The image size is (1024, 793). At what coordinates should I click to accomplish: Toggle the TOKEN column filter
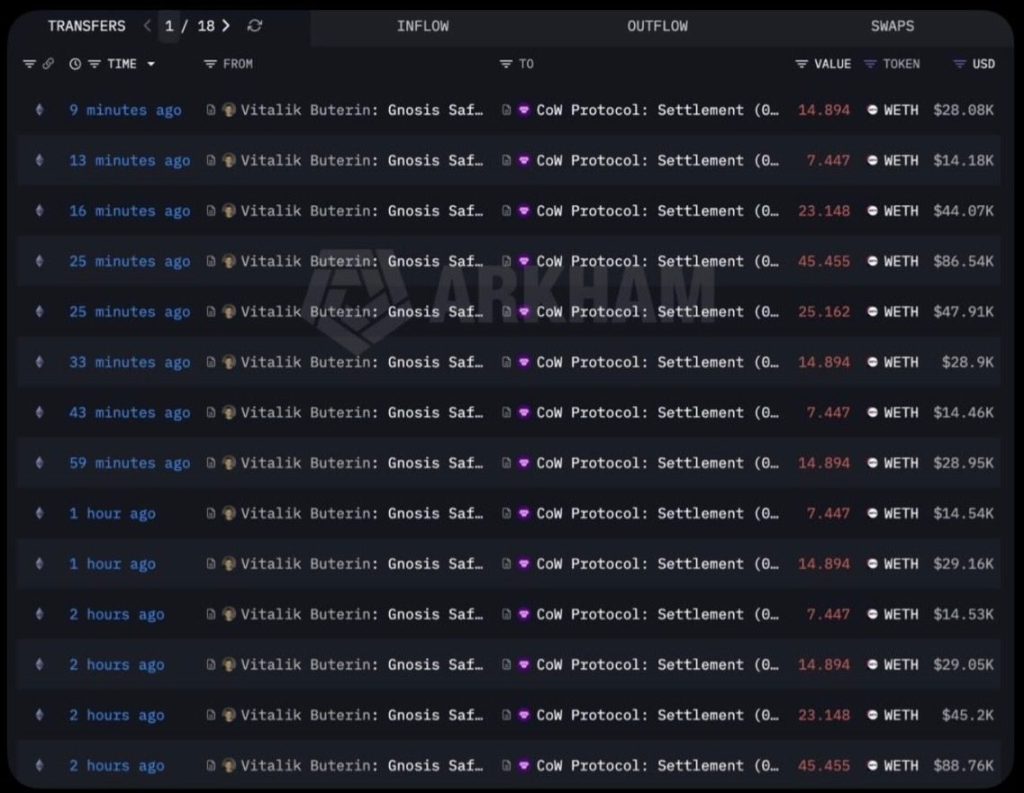[x=870, y=64]
